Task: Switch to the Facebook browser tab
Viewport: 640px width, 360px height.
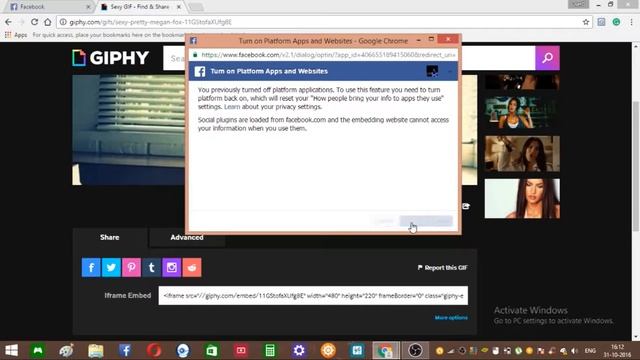Action: pyautogui.click(x=48, y=7)
